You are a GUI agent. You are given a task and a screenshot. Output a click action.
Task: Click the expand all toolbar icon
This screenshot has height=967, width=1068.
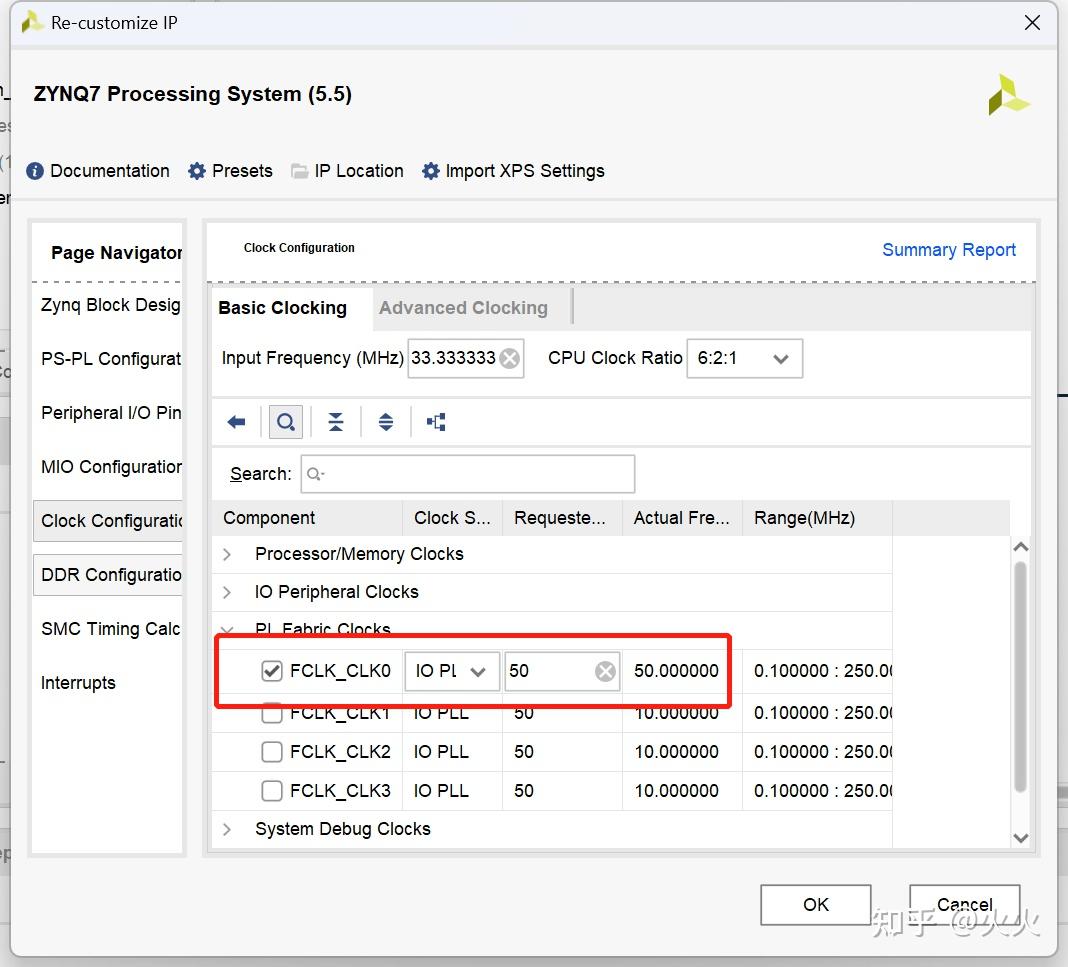click(386, 422)
